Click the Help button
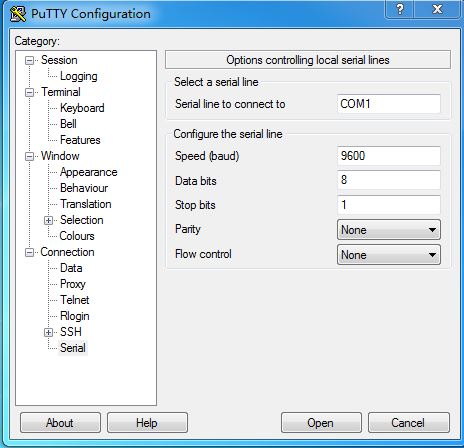Screen dimensions: 464x448 click(147, 423)
